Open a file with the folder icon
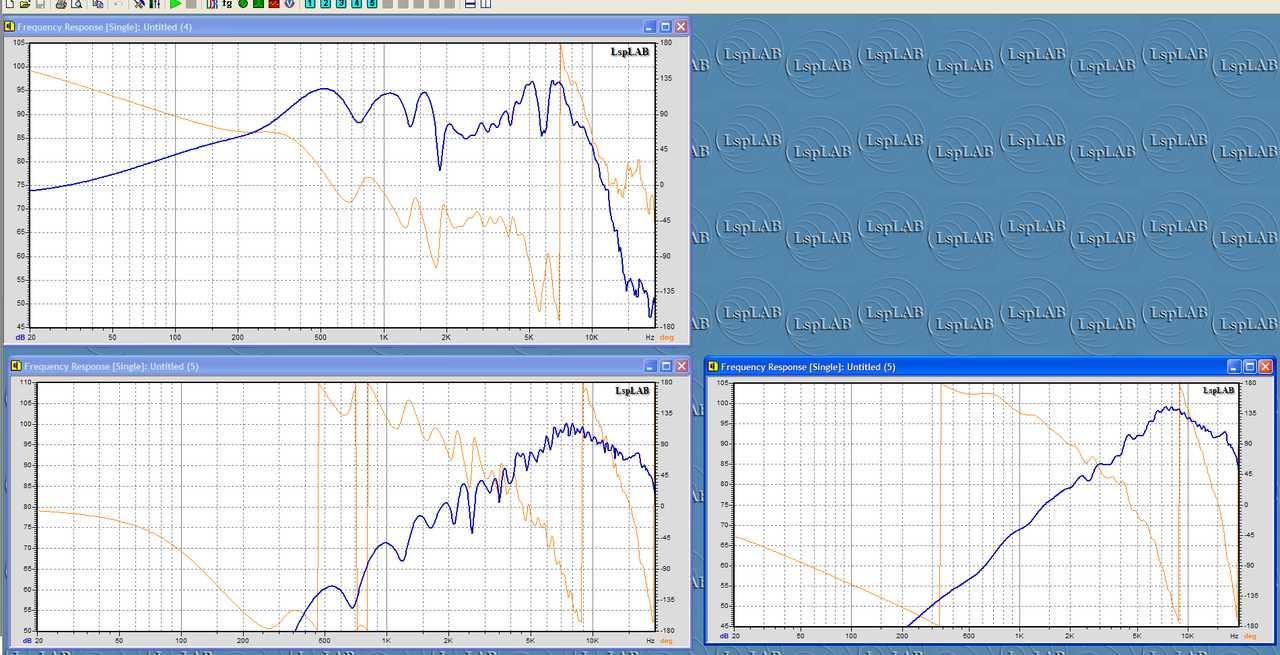This screenshot has width=1280, height=655. pos(24,4)
